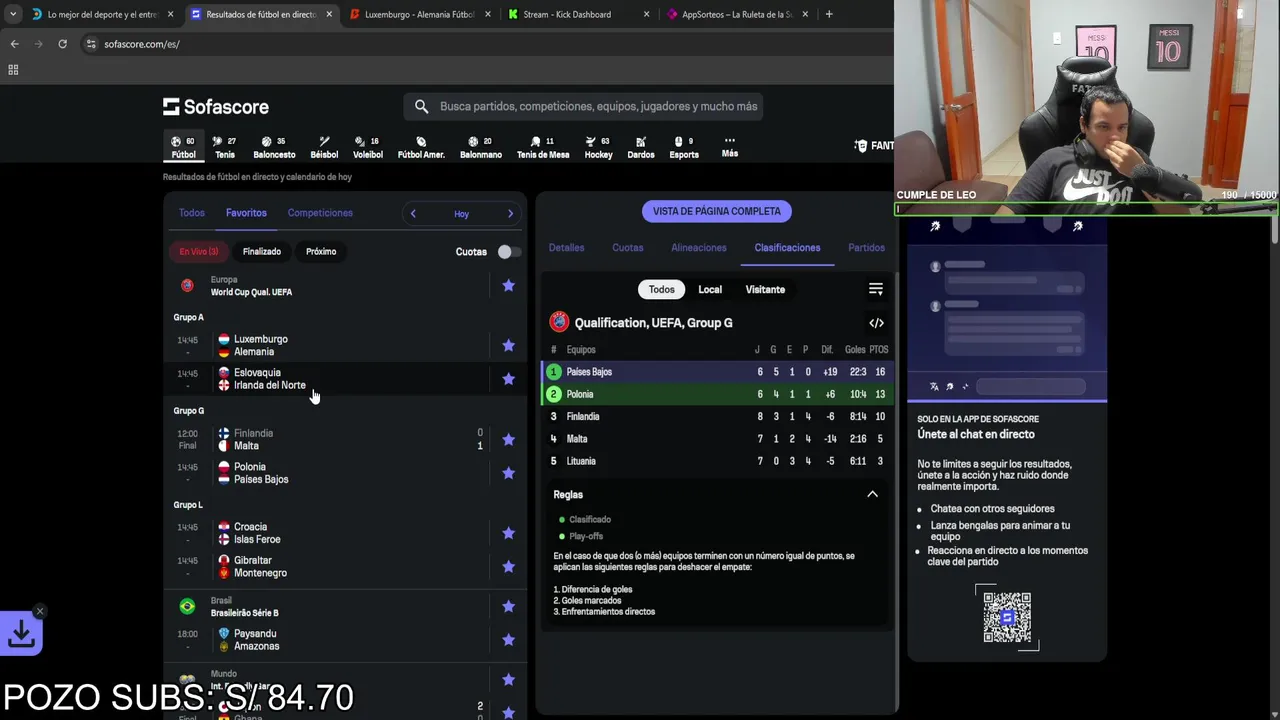This screenshot has height=720, width=1280.
Task: Select the Fútbol sport icon
Action: [183, 147]
